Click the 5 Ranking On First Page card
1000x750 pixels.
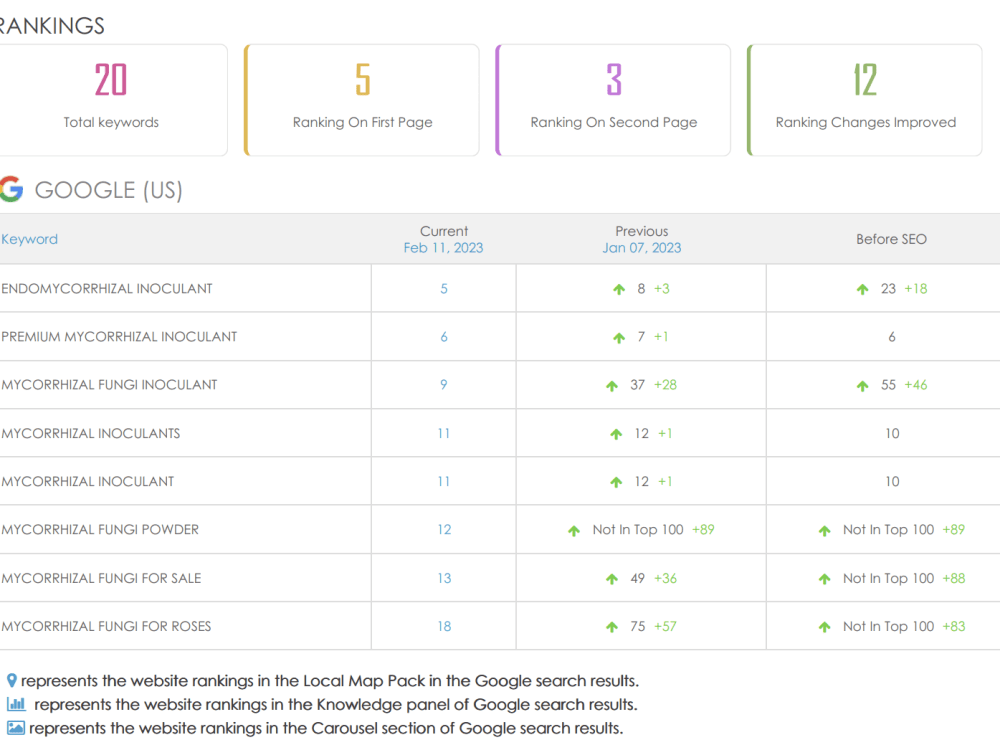(x=361, y=99)
